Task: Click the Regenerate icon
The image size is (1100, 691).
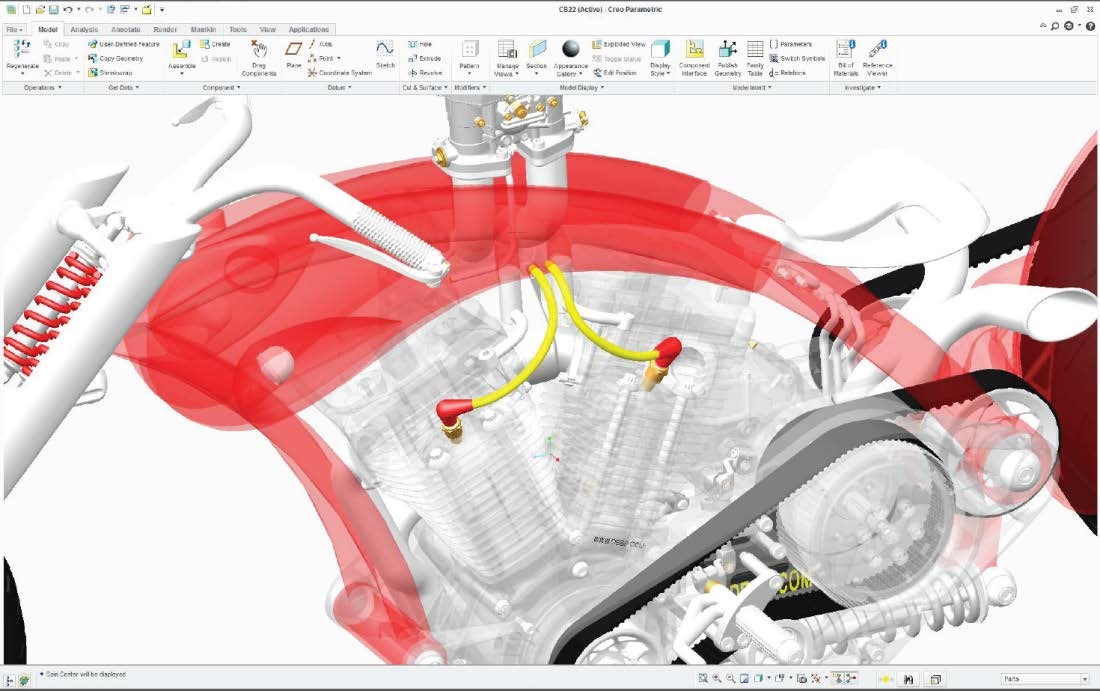Action: pos(21,50)
